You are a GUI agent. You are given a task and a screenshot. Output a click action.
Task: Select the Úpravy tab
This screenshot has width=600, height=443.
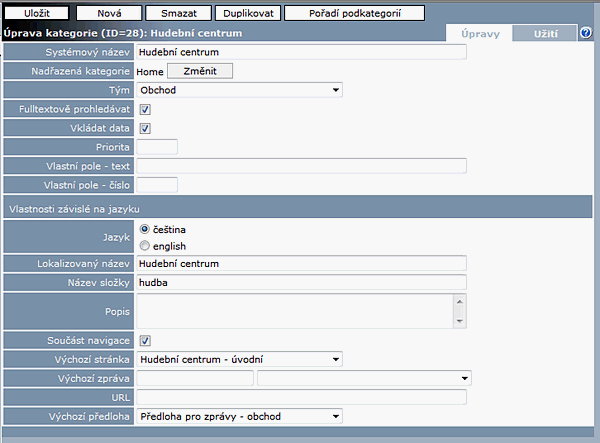click(479, 33)
